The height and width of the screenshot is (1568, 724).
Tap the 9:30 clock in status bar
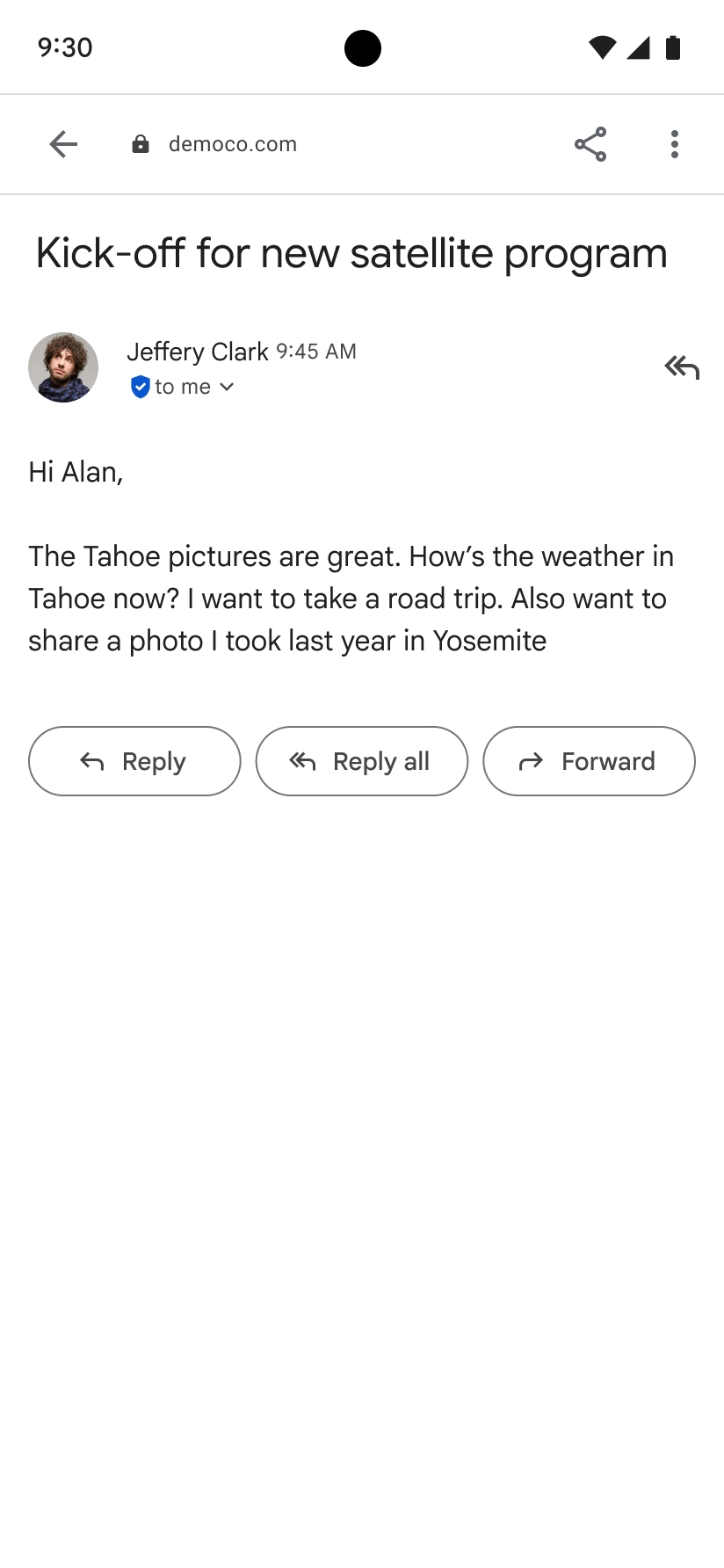tap(65, 47)
